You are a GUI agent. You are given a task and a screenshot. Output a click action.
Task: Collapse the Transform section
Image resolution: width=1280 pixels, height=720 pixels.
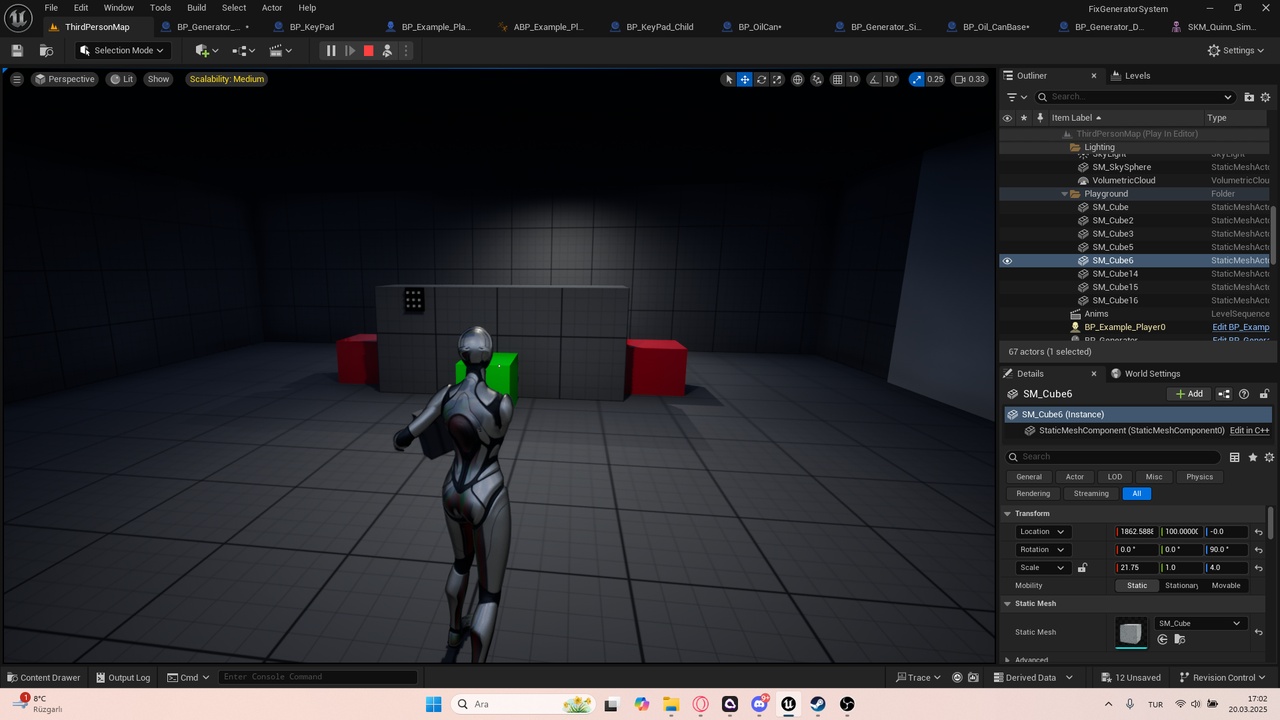coord(1008,514)
